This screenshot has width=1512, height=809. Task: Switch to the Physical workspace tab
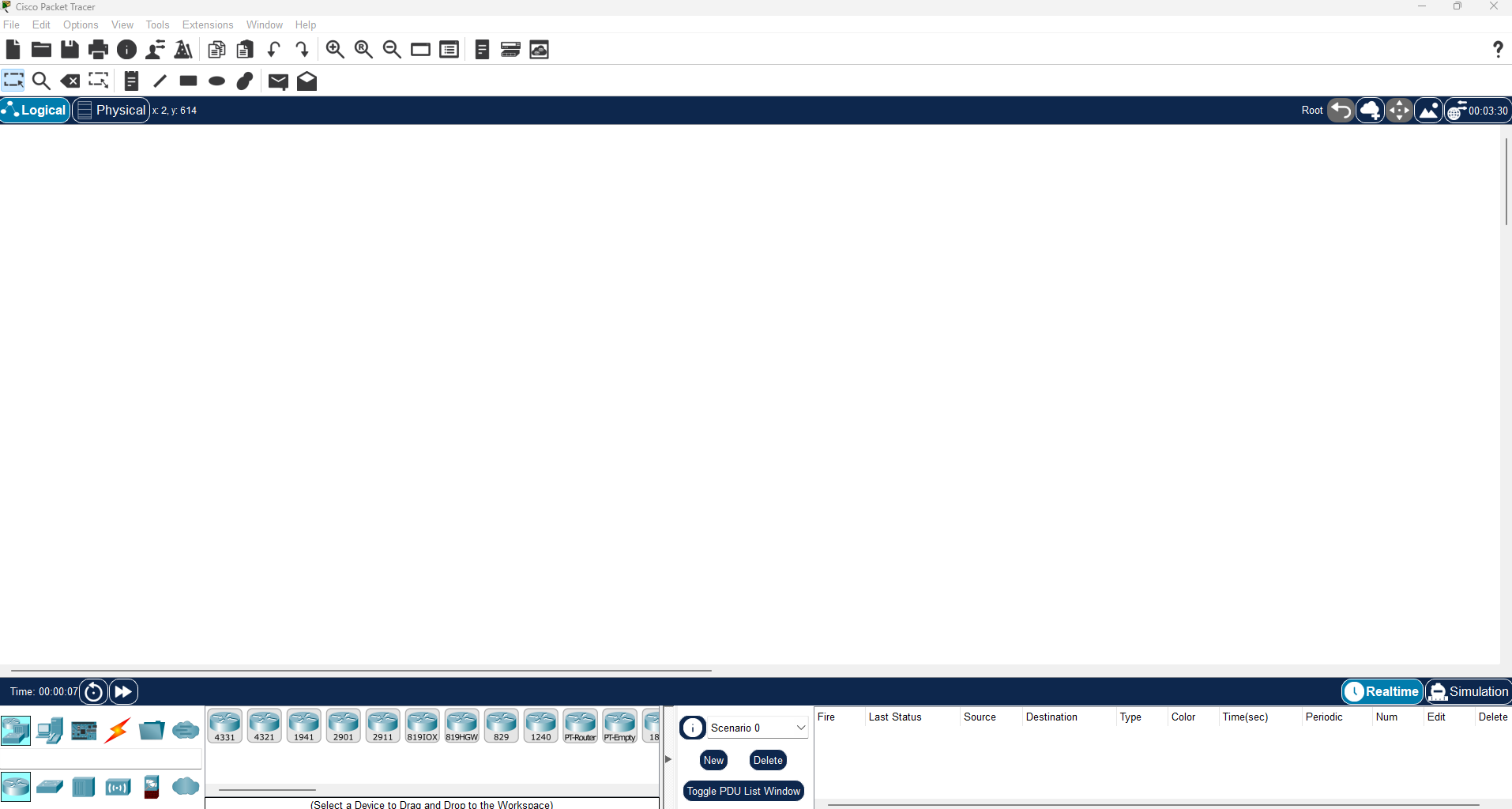[111, 110]
